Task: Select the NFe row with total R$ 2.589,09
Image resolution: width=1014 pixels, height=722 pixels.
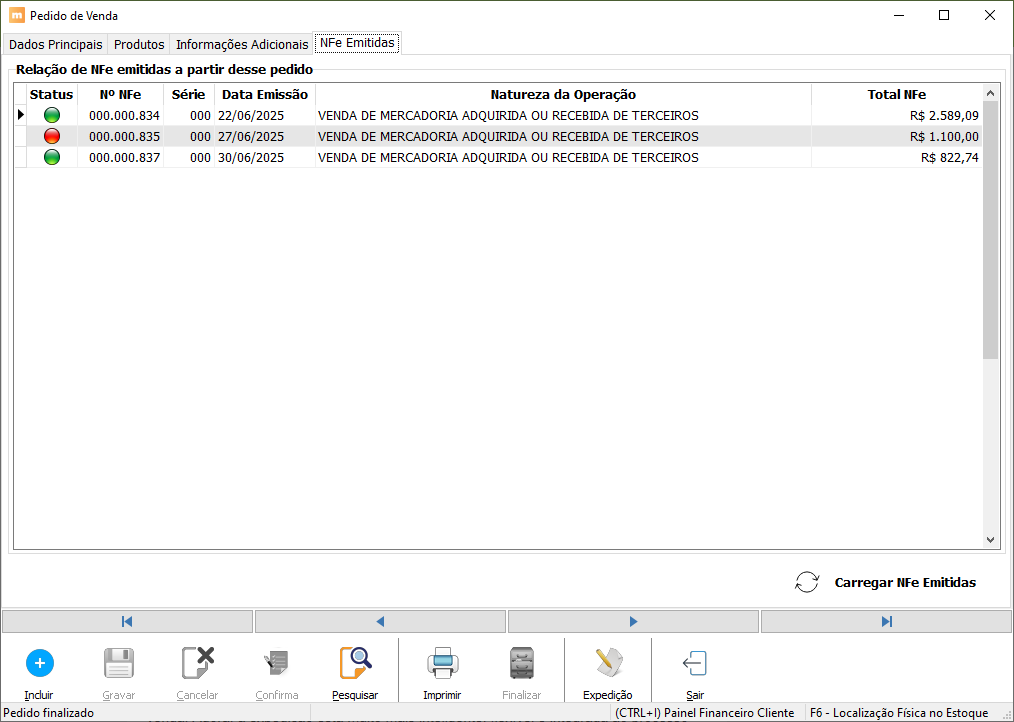Action: point(500,115)
